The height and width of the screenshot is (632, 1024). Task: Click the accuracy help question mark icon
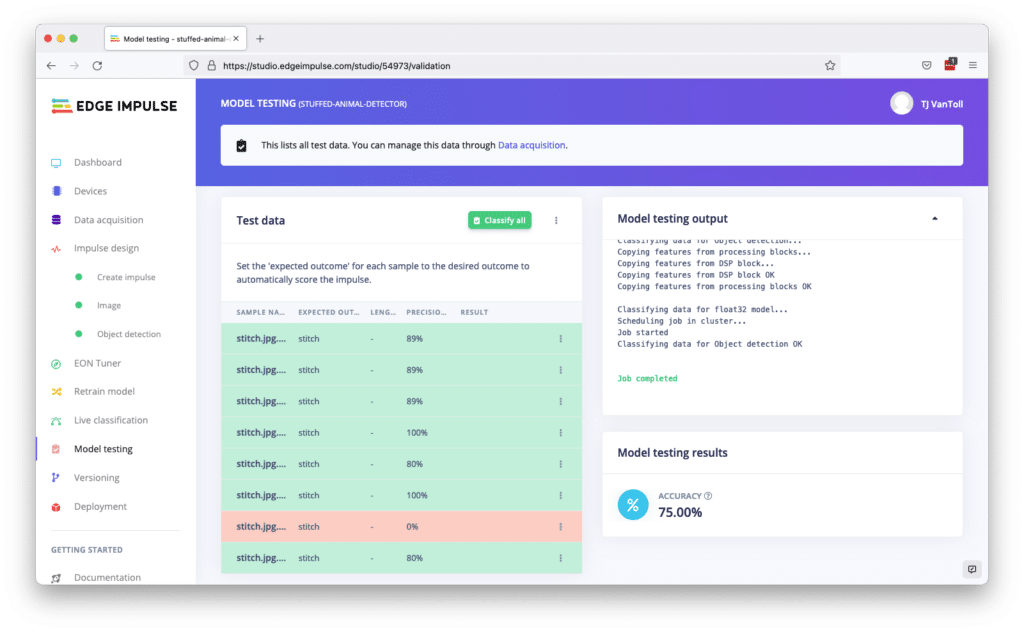pyautogui.click(x=708, y=496)
